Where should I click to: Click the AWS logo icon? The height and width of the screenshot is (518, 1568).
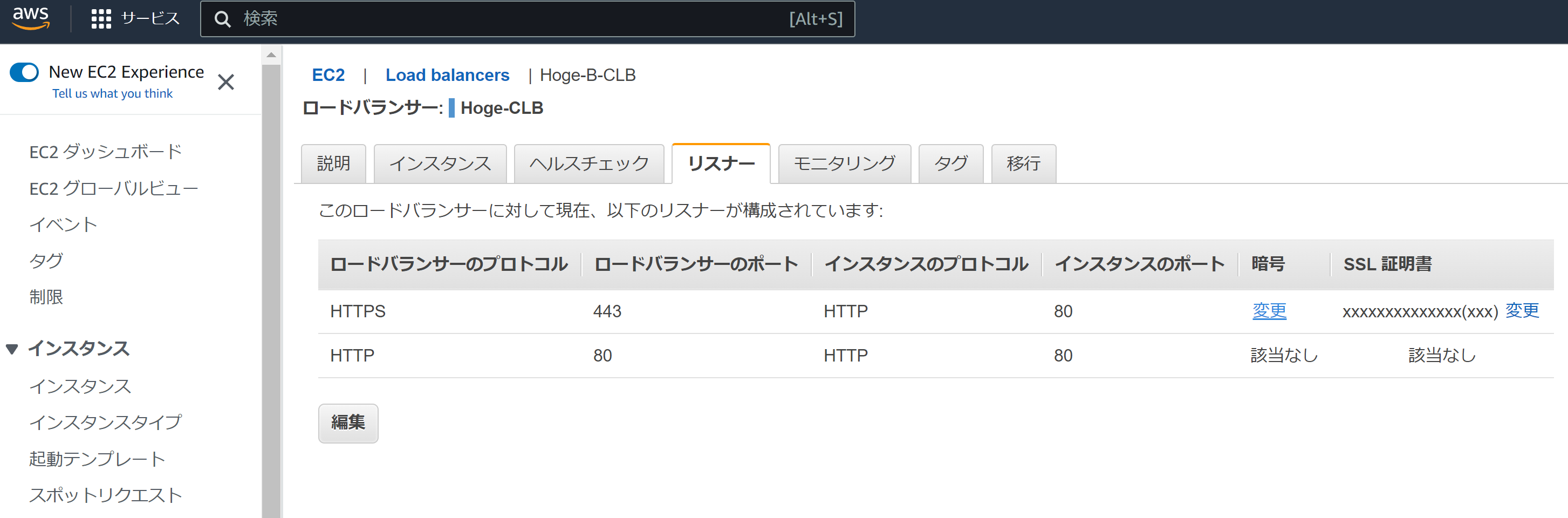30,18
